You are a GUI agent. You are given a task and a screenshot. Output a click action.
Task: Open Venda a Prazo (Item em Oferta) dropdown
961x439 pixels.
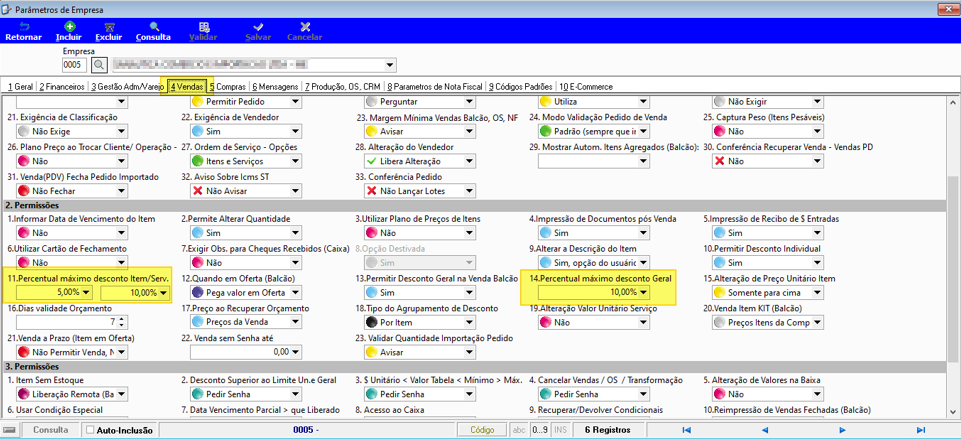point(121,352)
